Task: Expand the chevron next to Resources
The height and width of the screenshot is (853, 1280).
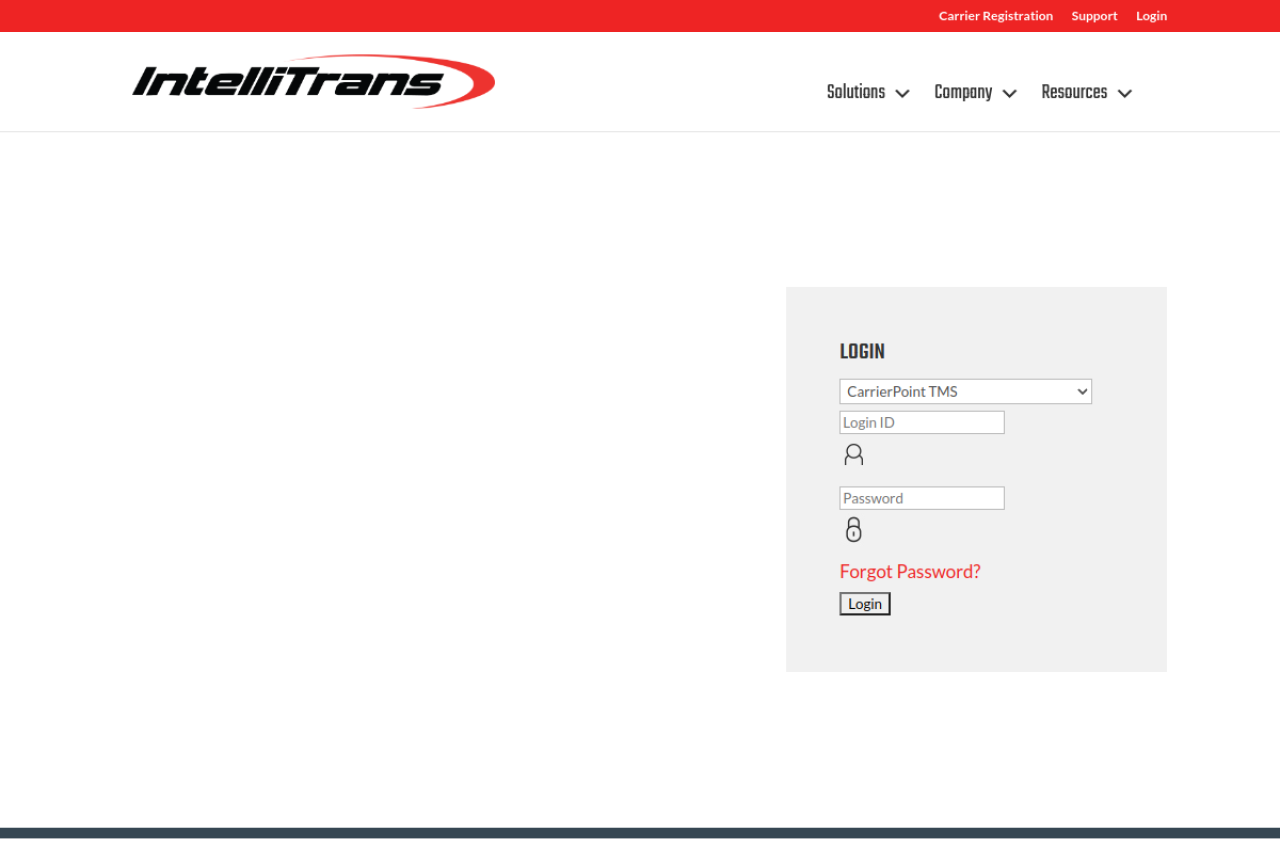Action: pos(1124,93)
